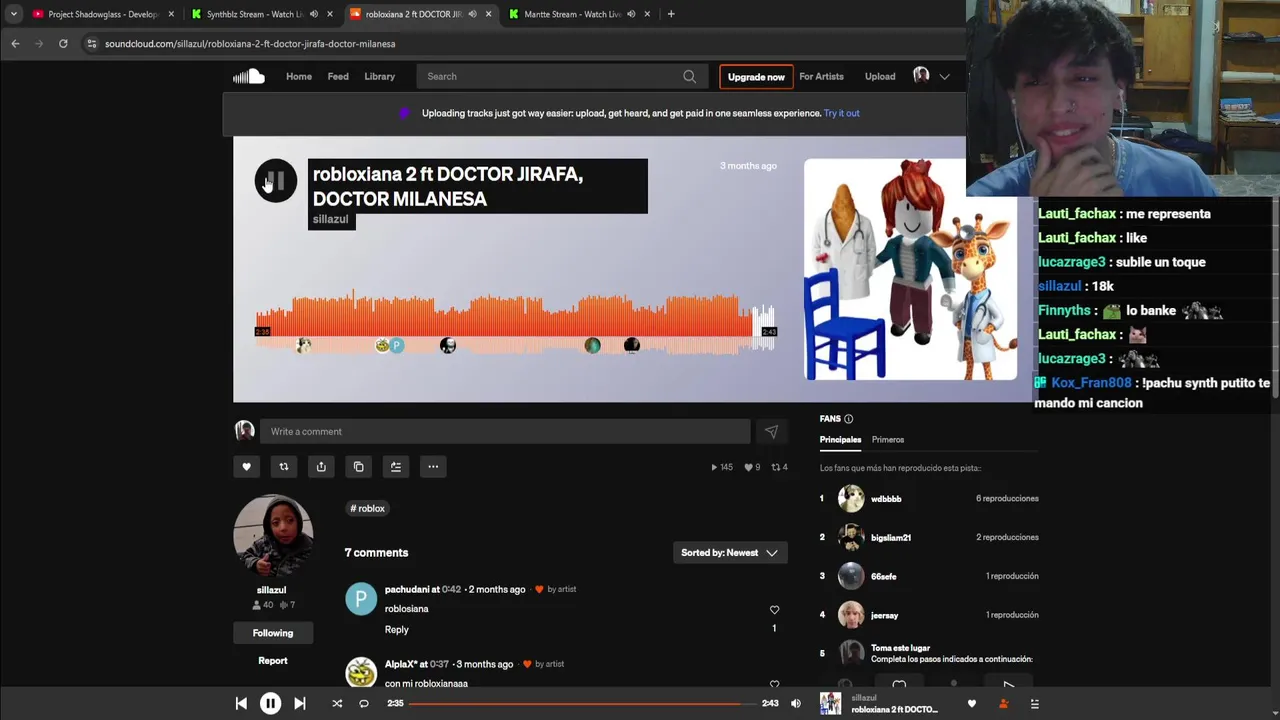Screen dimensions: 1280x720
Task: Open the tab search dropdown in the browser
Action: coord(13,14)
